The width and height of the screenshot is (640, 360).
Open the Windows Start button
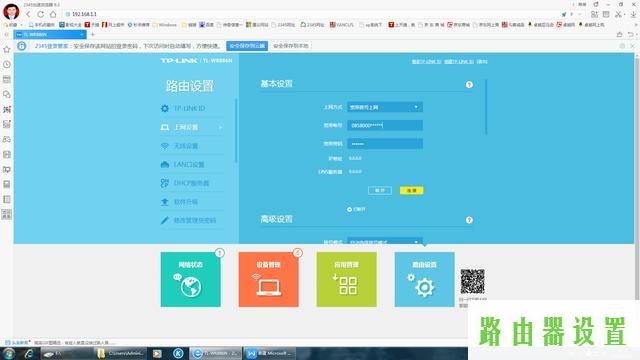click(8, 353)
